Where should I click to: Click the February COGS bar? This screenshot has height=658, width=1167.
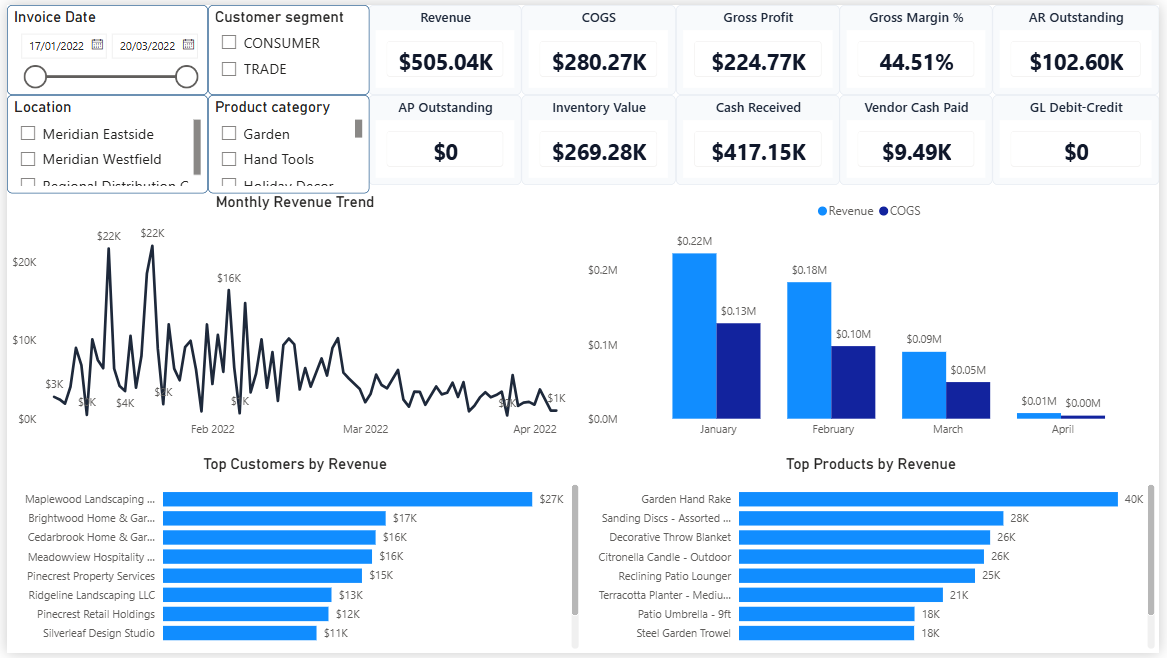853,382
